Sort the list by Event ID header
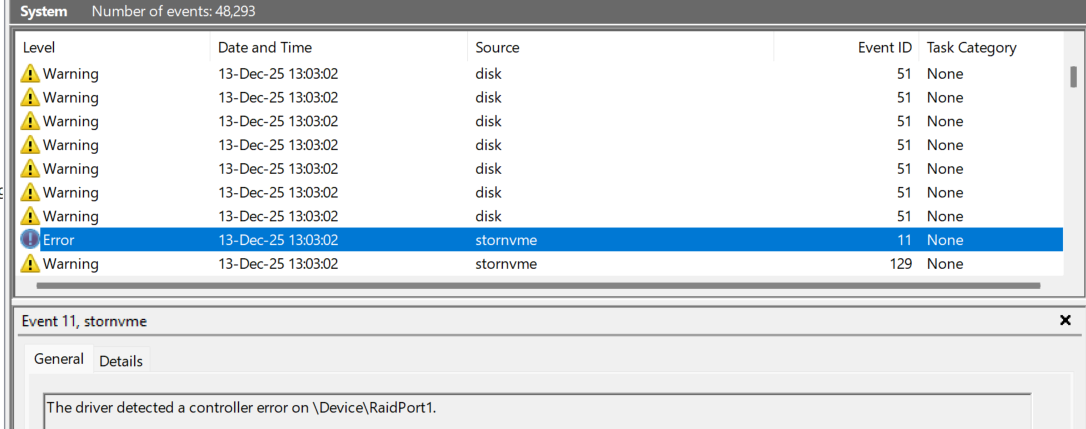The height and width of the screenshot is (429, 1086). 884,48
